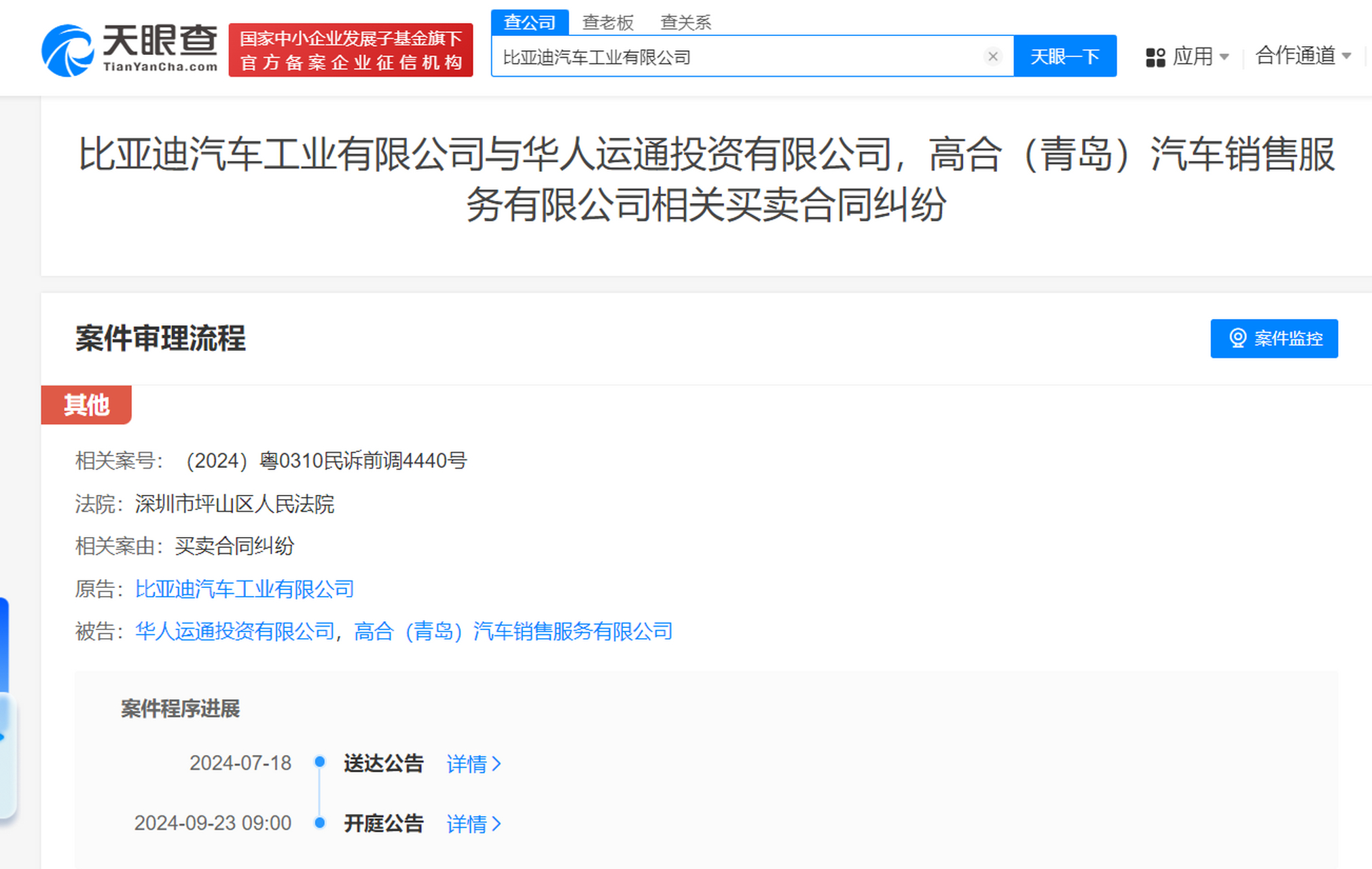Select case number text 粤0310民诉前调4440号
The width and height of the screenshot is (1372, 869).
363,461
